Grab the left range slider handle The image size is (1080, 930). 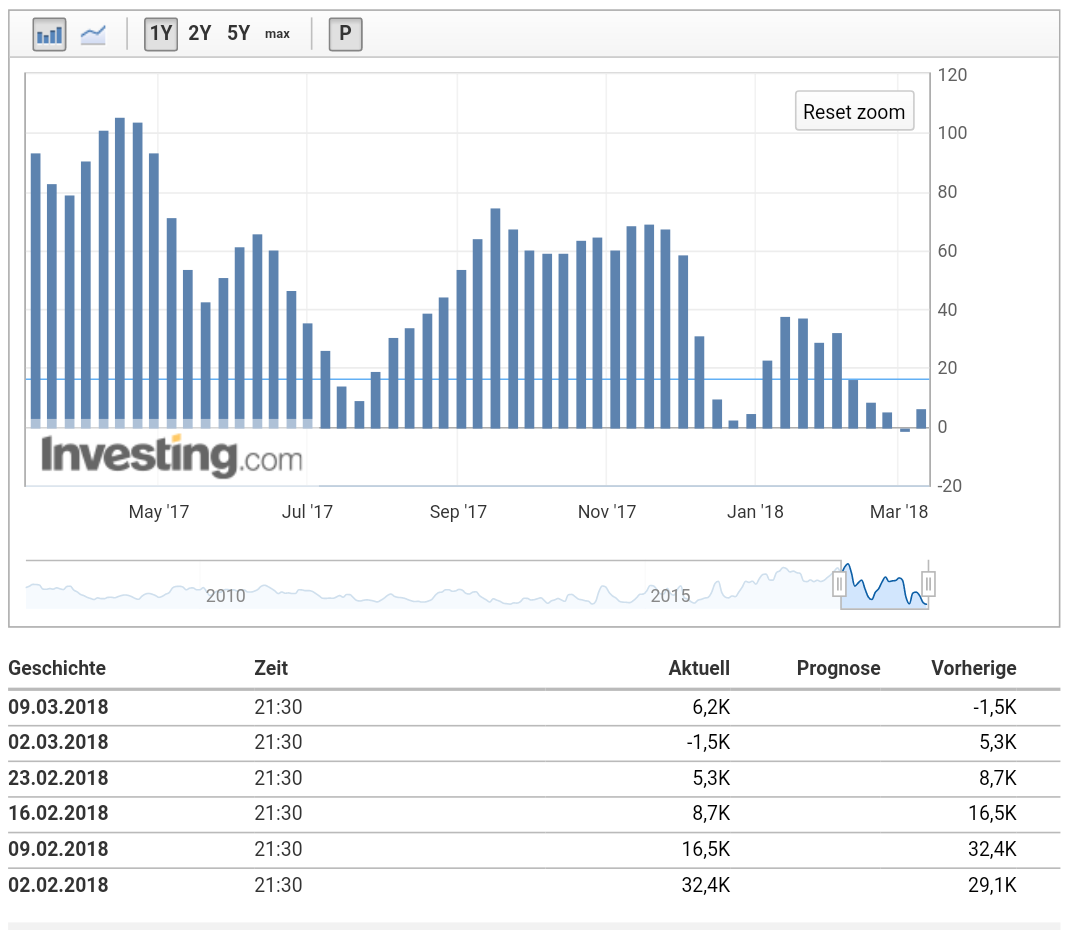coord(839,583)
